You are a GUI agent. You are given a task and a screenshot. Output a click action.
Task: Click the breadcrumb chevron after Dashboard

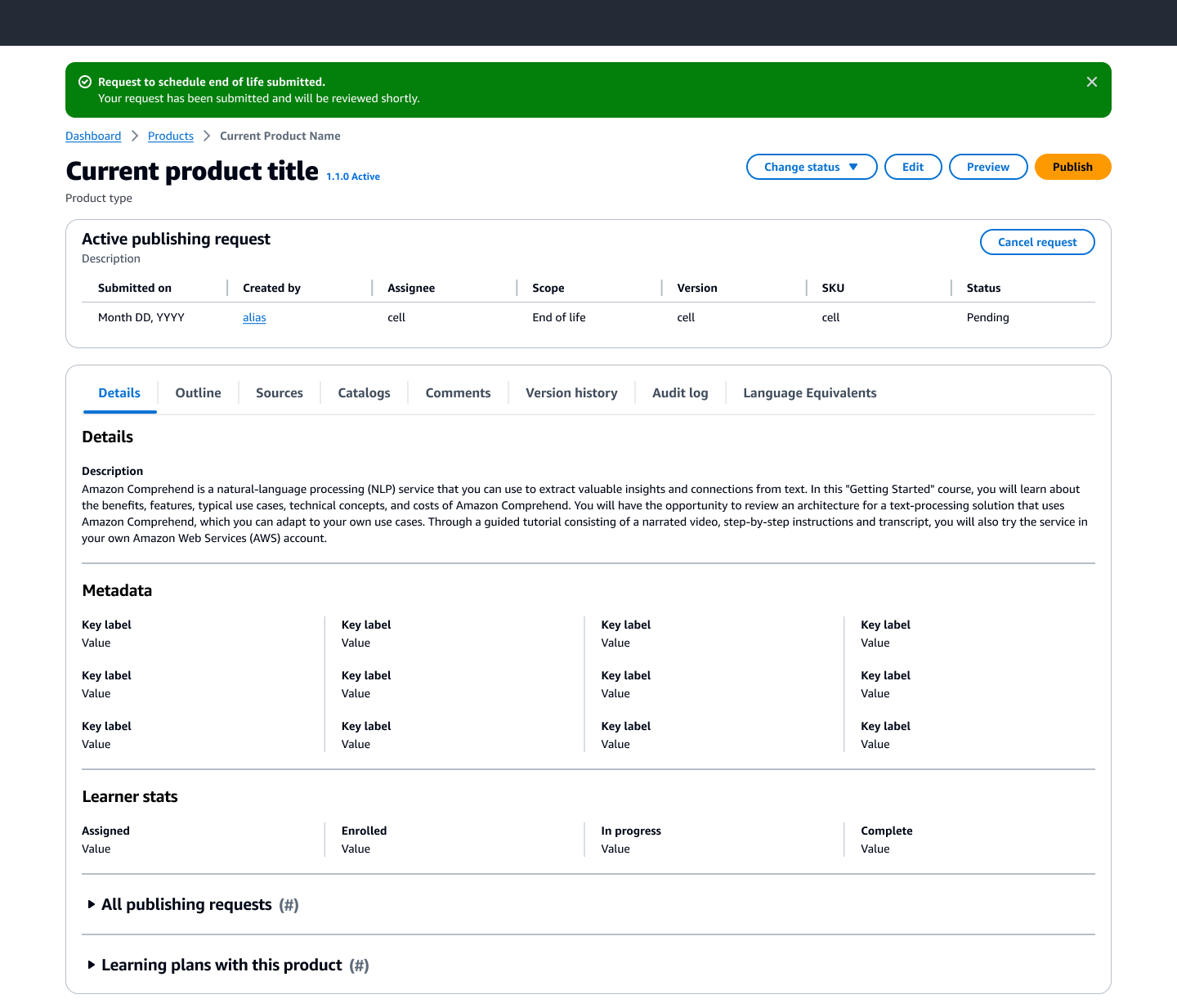[135, 136]
